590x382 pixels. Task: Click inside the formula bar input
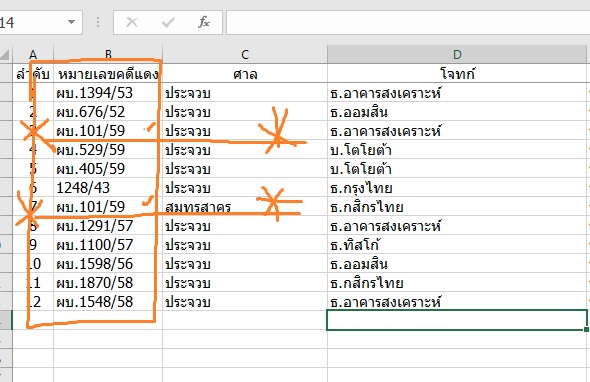coord(408,22)
